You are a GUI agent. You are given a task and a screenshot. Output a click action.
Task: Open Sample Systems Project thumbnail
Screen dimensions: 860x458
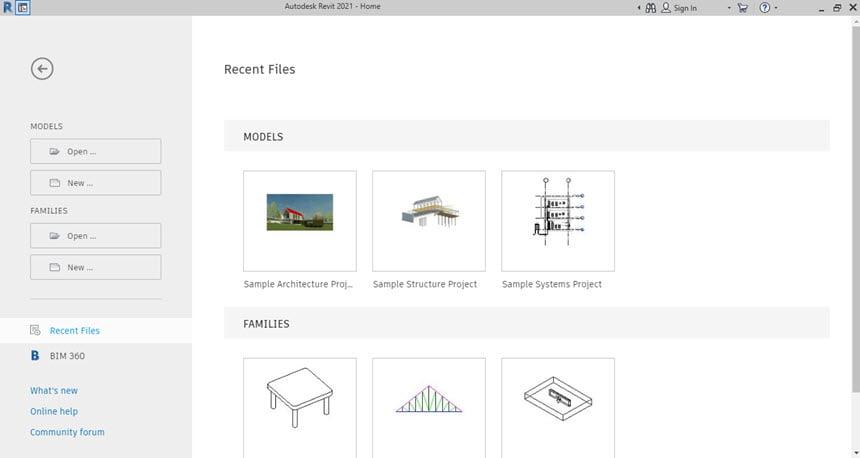point(558,221)
